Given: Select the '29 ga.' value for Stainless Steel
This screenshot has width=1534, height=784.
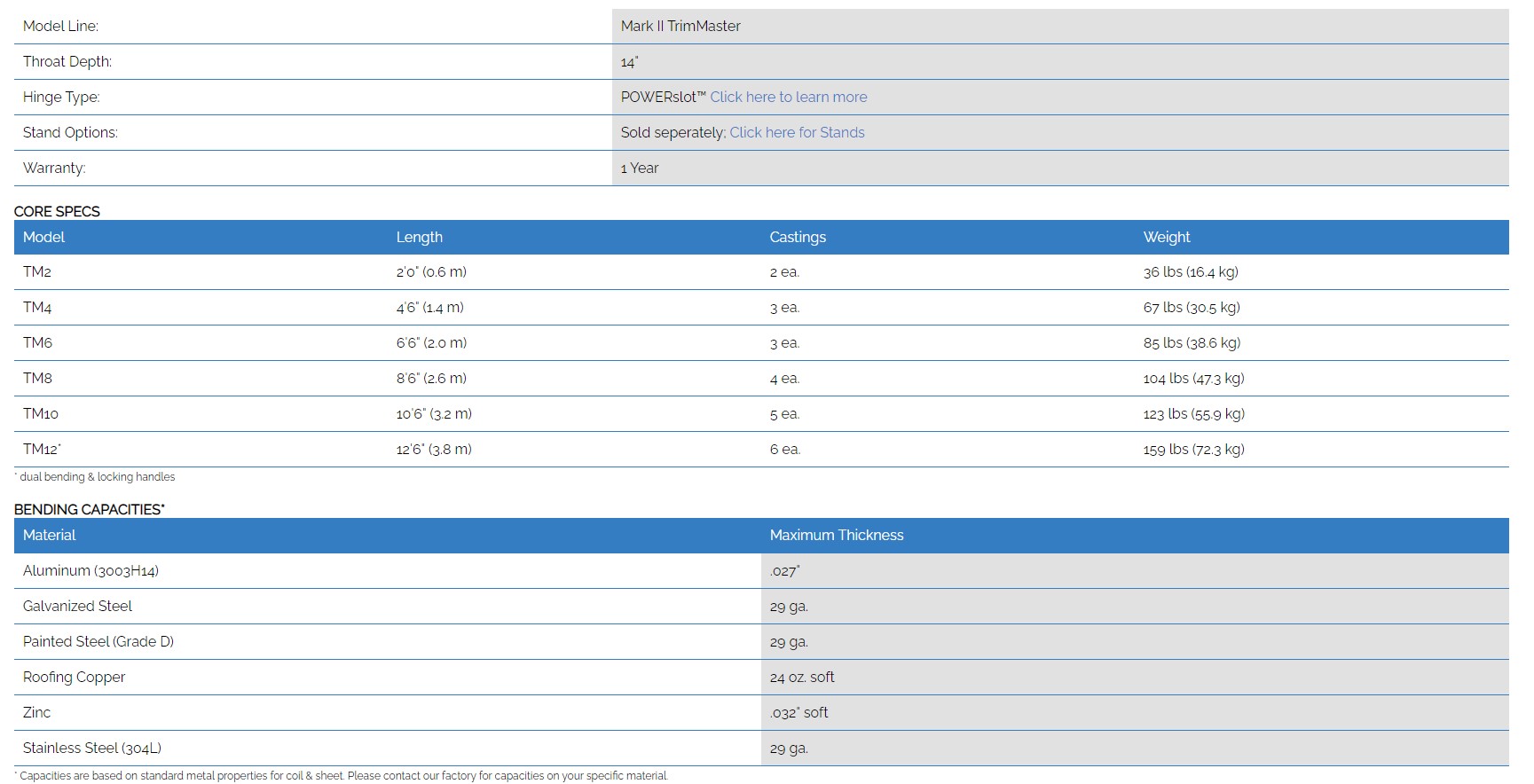Looking at the screenshot, I should click(x=789, y=748).
